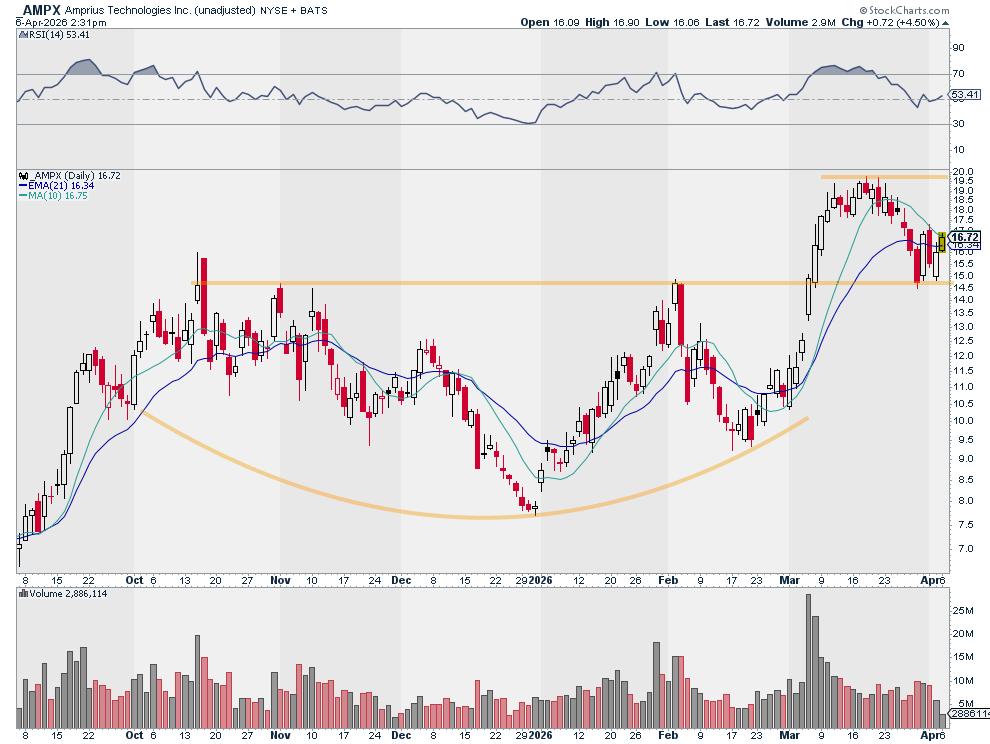The width and height of the screenshot is (990, 744).
Task: Click the Oct label on price date axis
Action: 134,580
